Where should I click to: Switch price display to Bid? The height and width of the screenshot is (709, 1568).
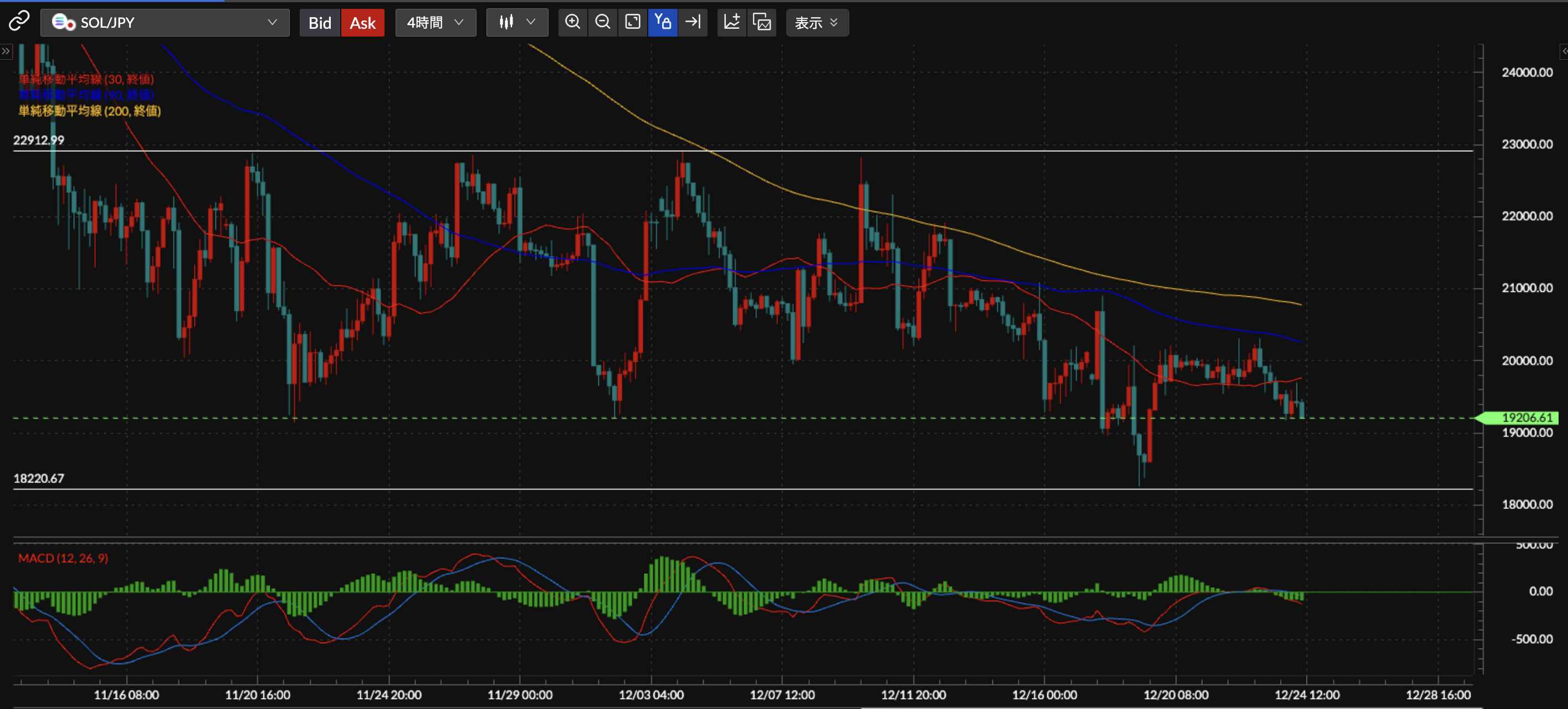[x=320, y=23]
